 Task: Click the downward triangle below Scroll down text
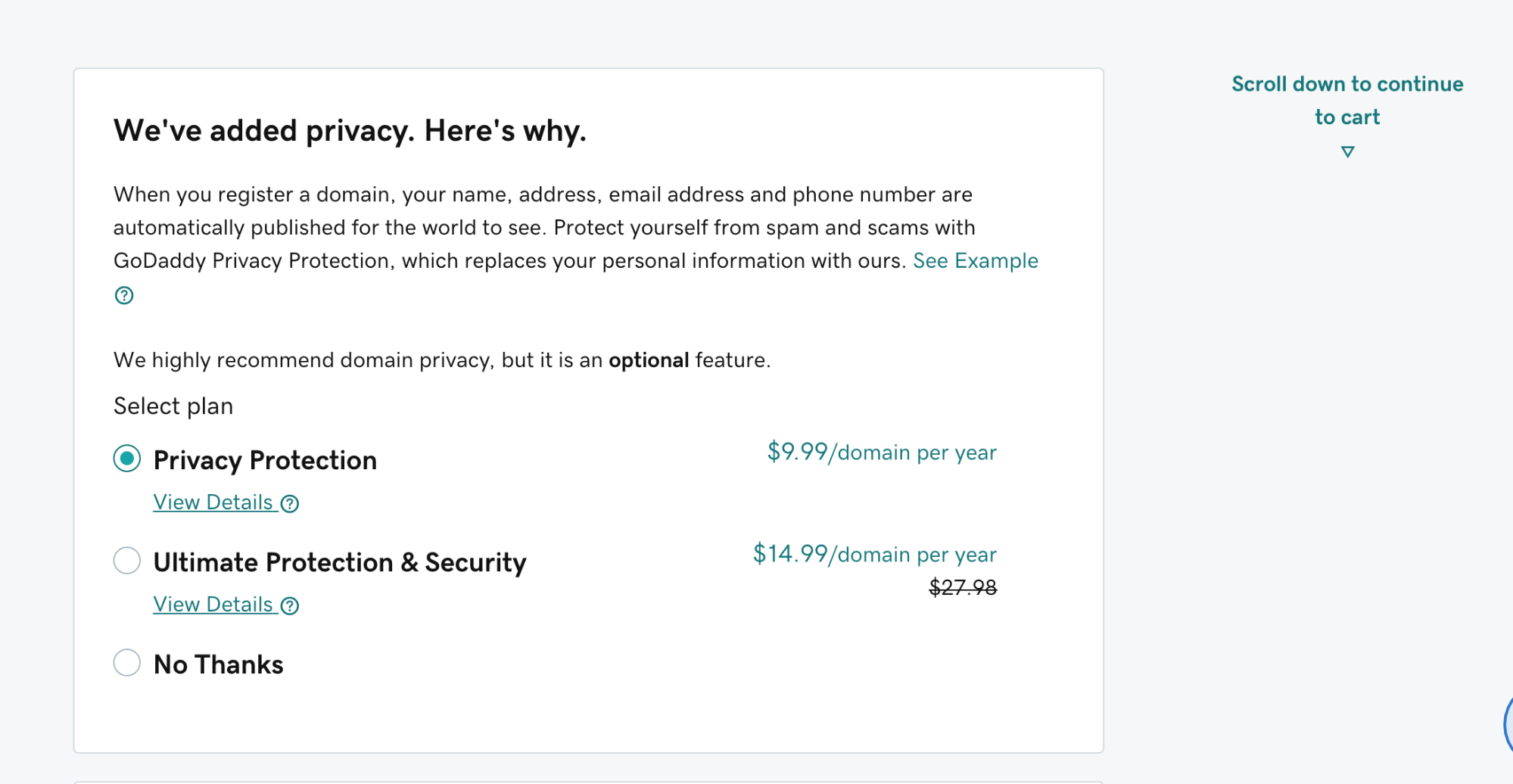pos(1347,151)
